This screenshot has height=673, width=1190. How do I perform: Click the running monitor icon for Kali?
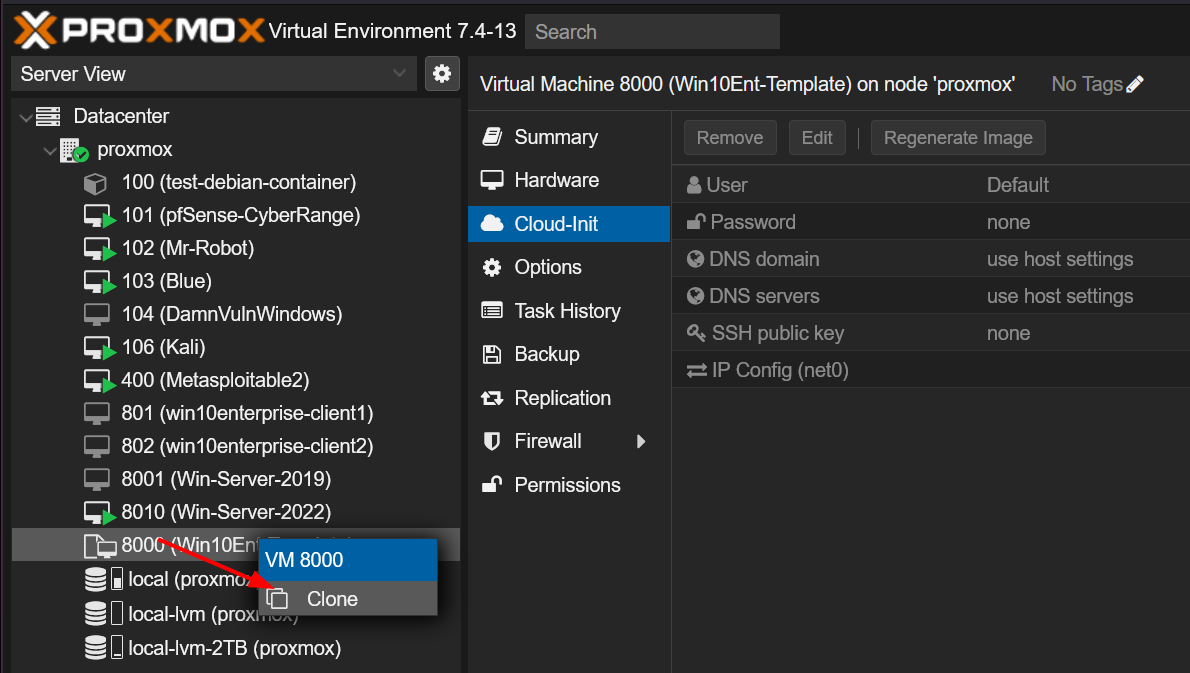pyautogui.click(x=98, y=348)
